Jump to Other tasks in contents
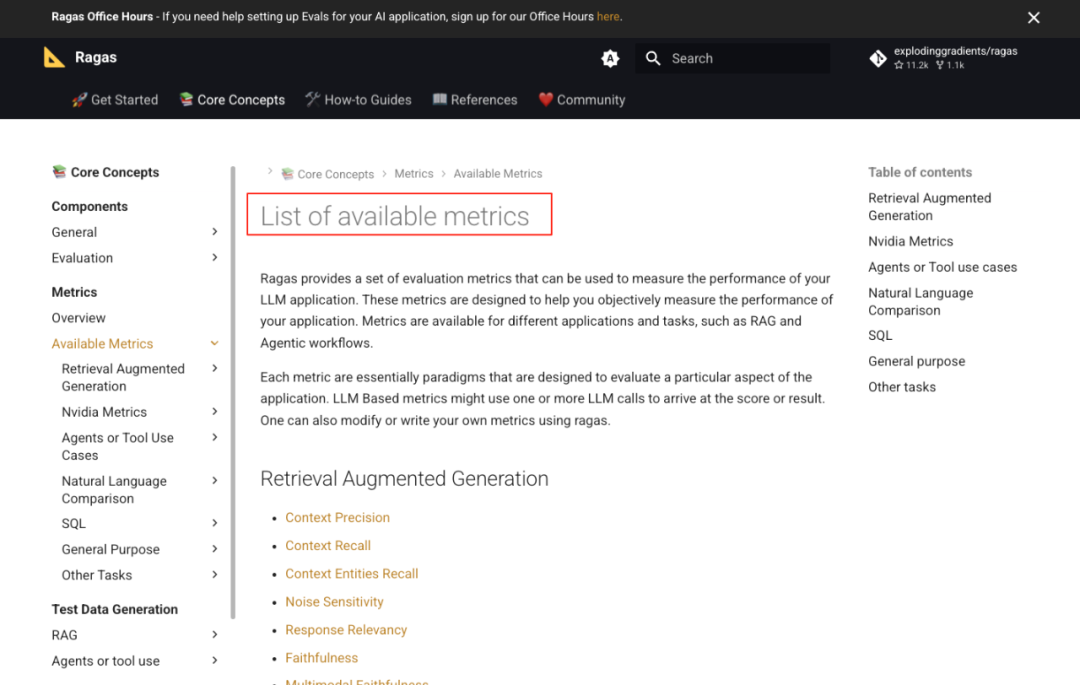1080x685 pixels. coord(902,387)
